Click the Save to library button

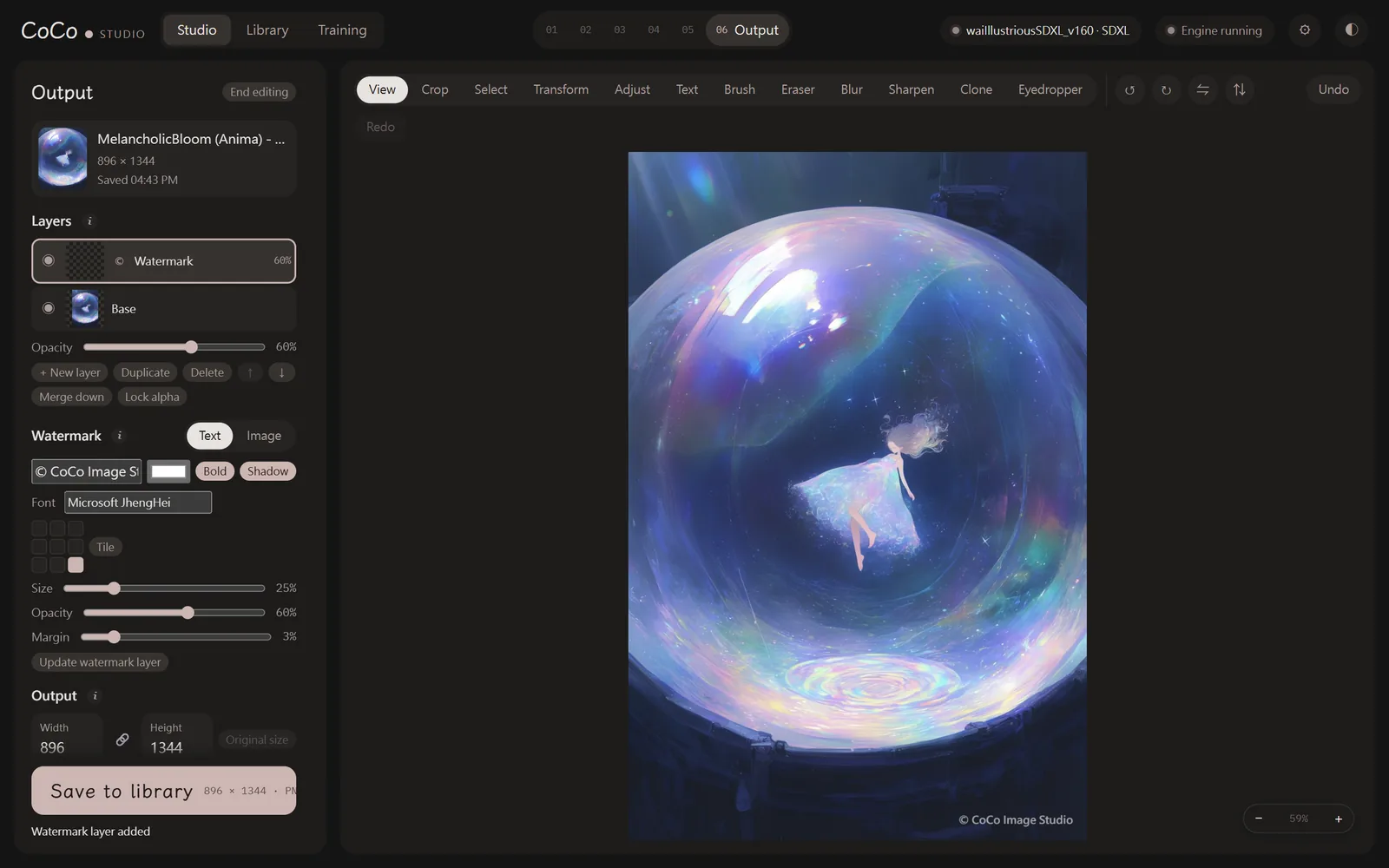[x=163, y=791]
